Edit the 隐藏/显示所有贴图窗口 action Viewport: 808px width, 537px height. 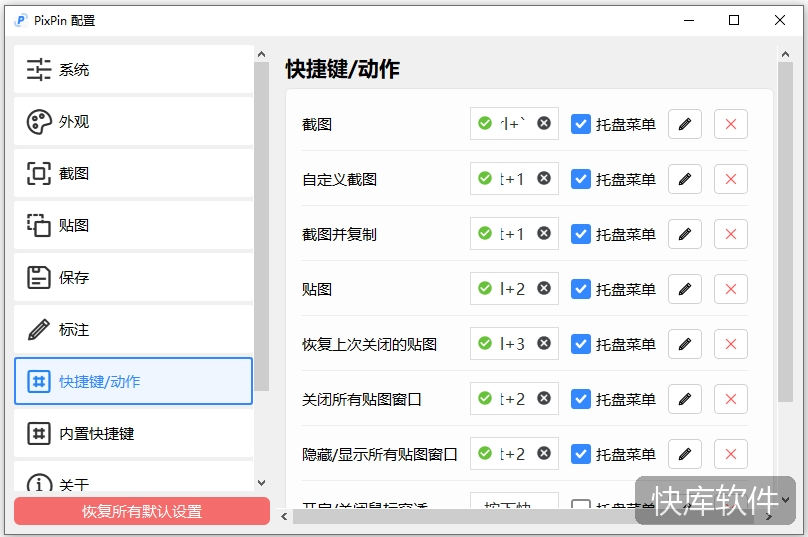(685, 454)
